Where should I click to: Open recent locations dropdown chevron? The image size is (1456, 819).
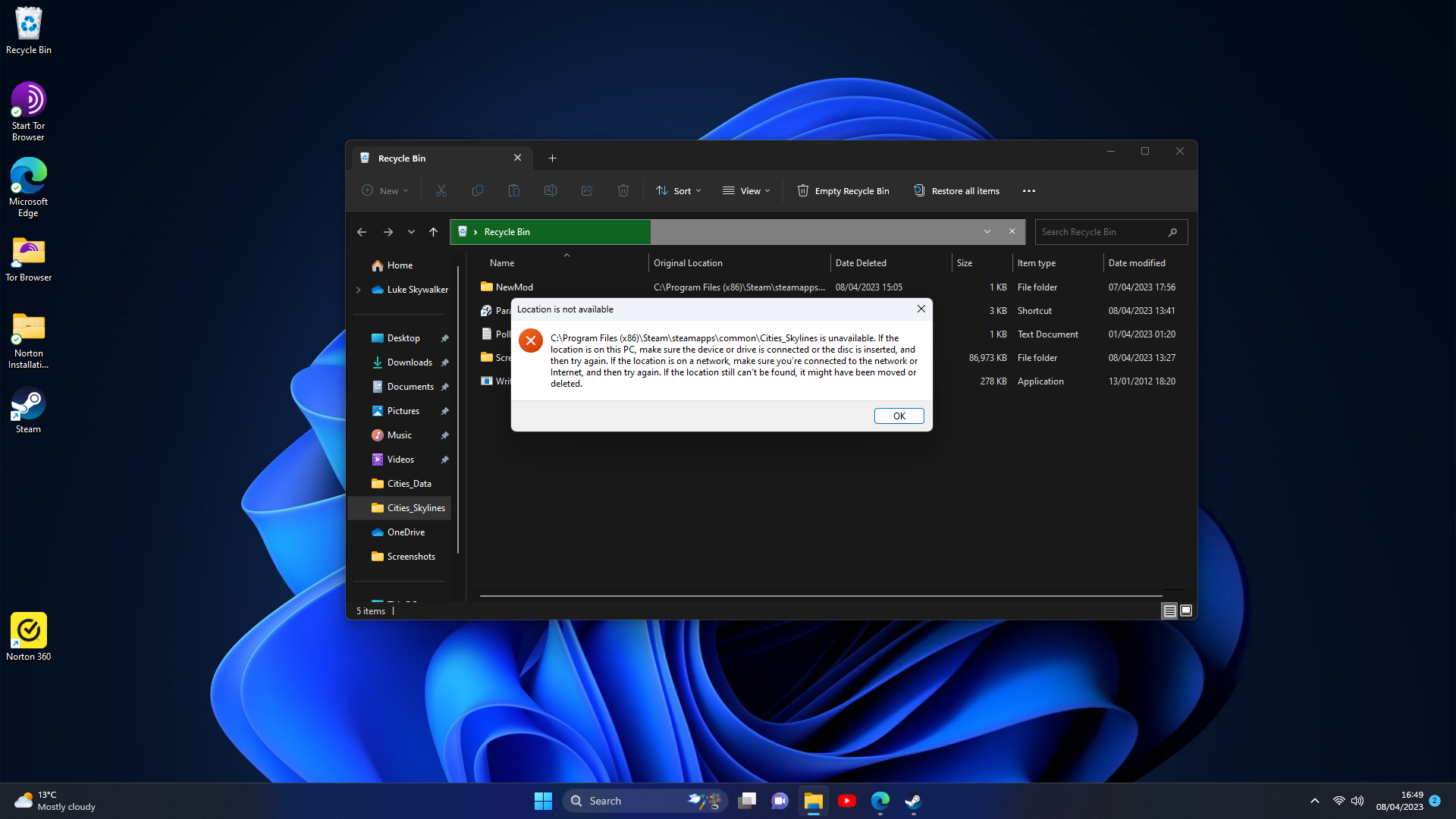click(411, 232)
